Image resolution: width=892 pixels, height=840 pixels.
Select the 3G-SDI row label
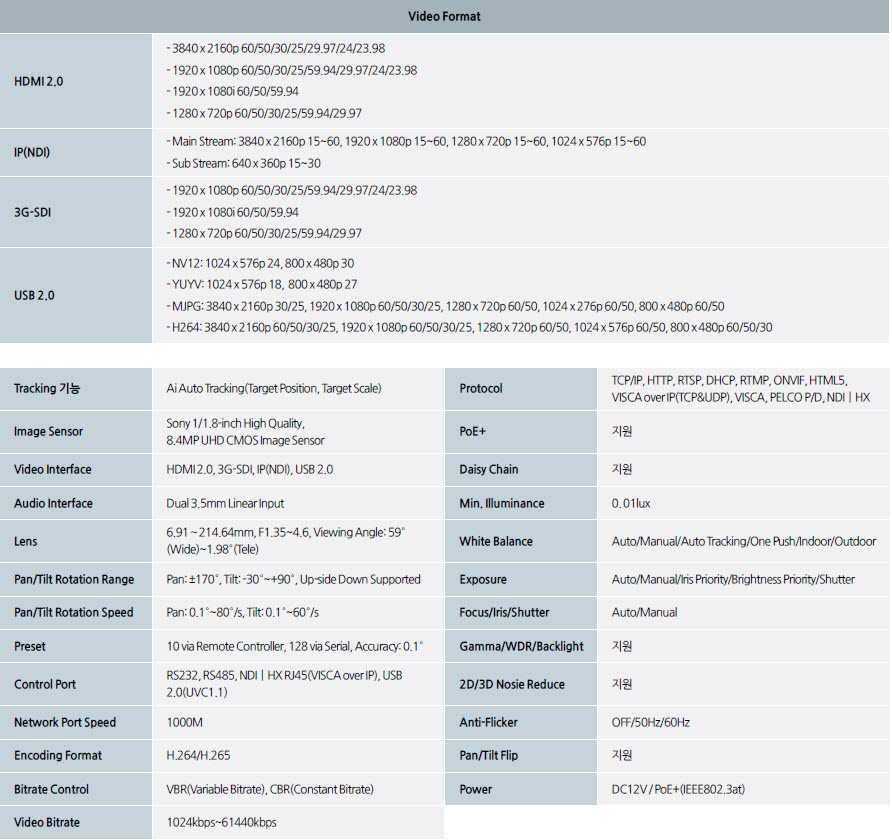pos(32,212)
